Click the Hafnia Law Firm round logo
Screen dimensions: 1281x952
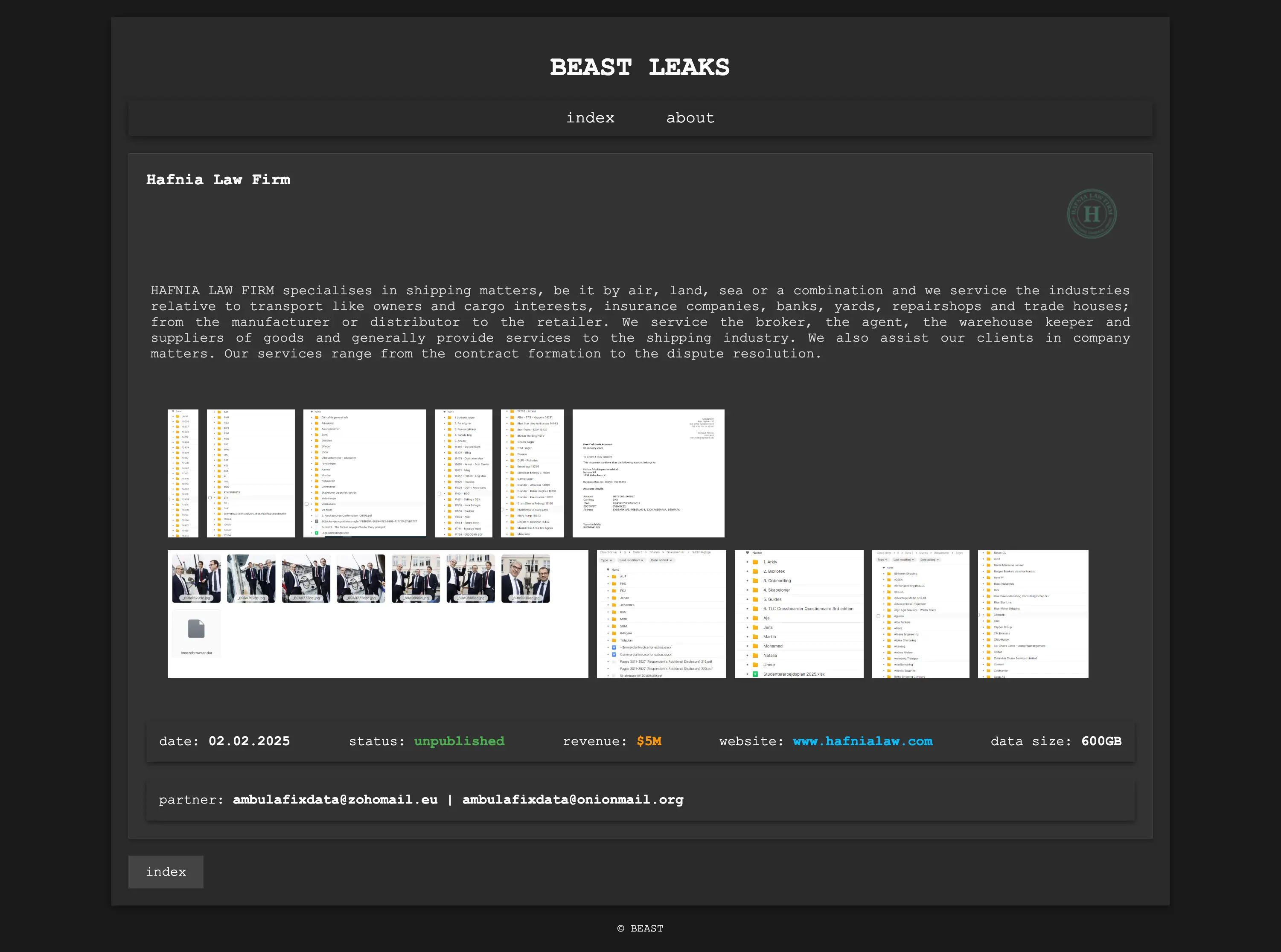pos(1092,214)
